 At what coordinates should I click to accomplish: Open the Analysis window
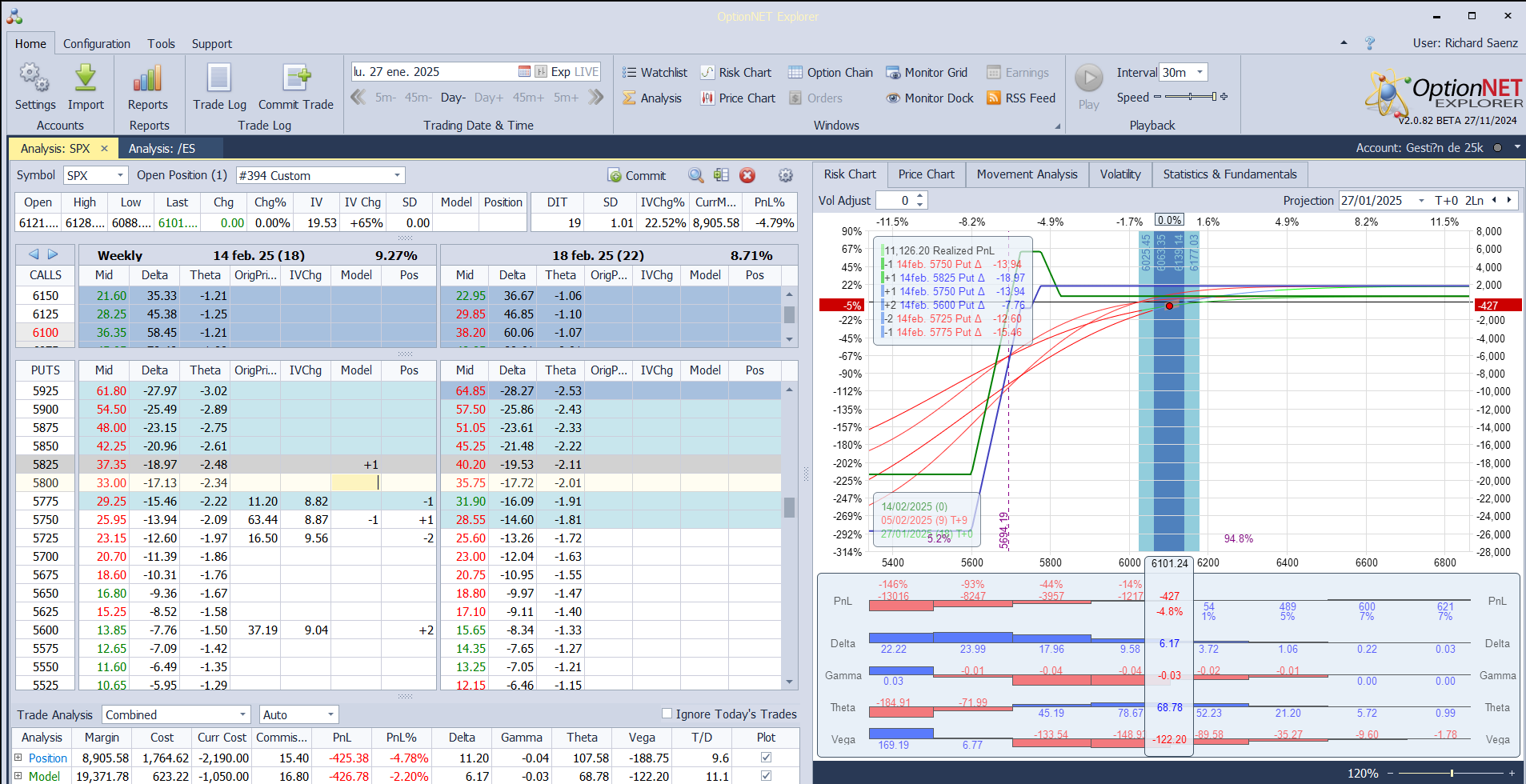click(x=652, y=98)
